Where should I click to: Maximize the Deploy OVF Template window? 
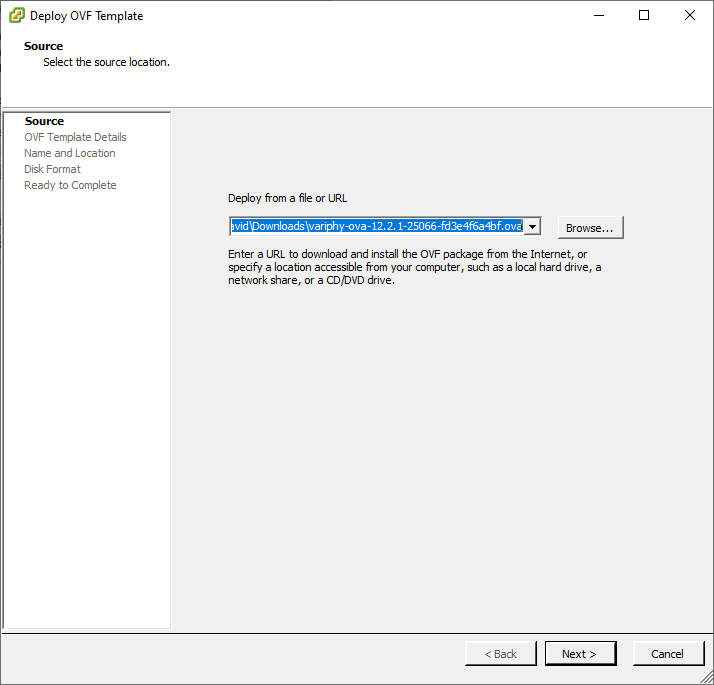click(644, 15)
